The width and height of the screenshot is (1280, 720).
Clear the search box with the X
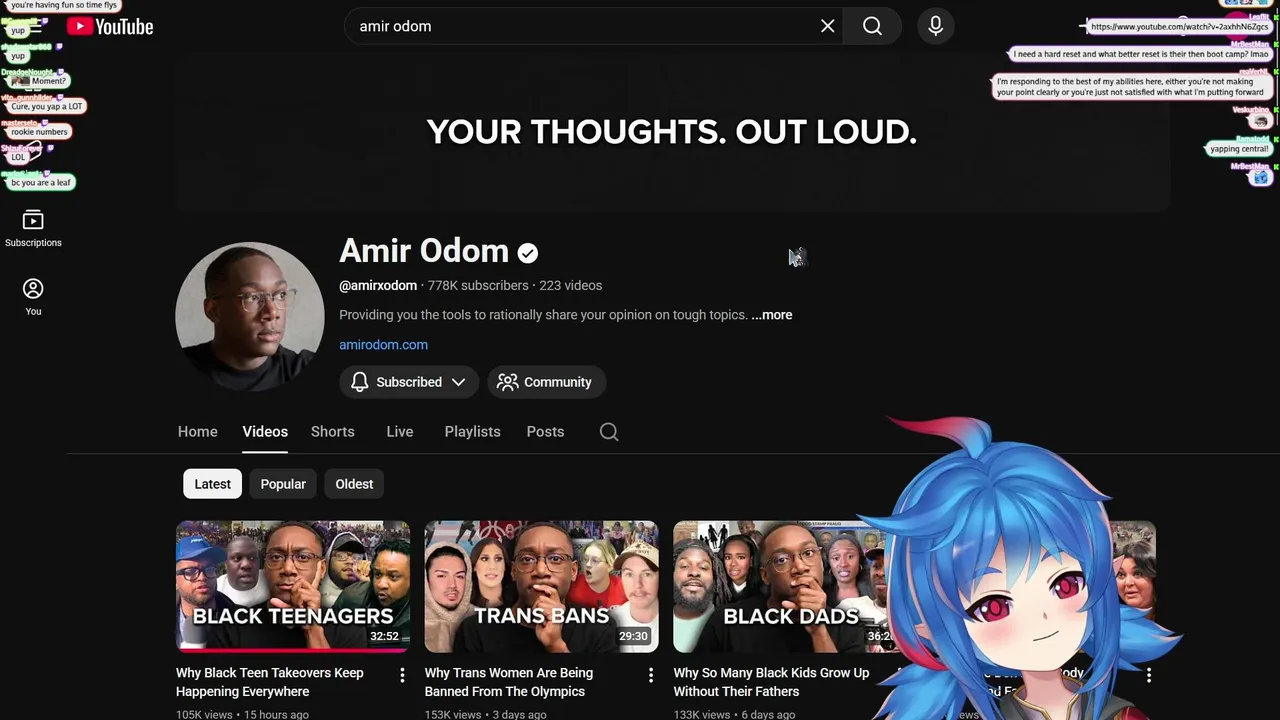[x=828, y=26]
